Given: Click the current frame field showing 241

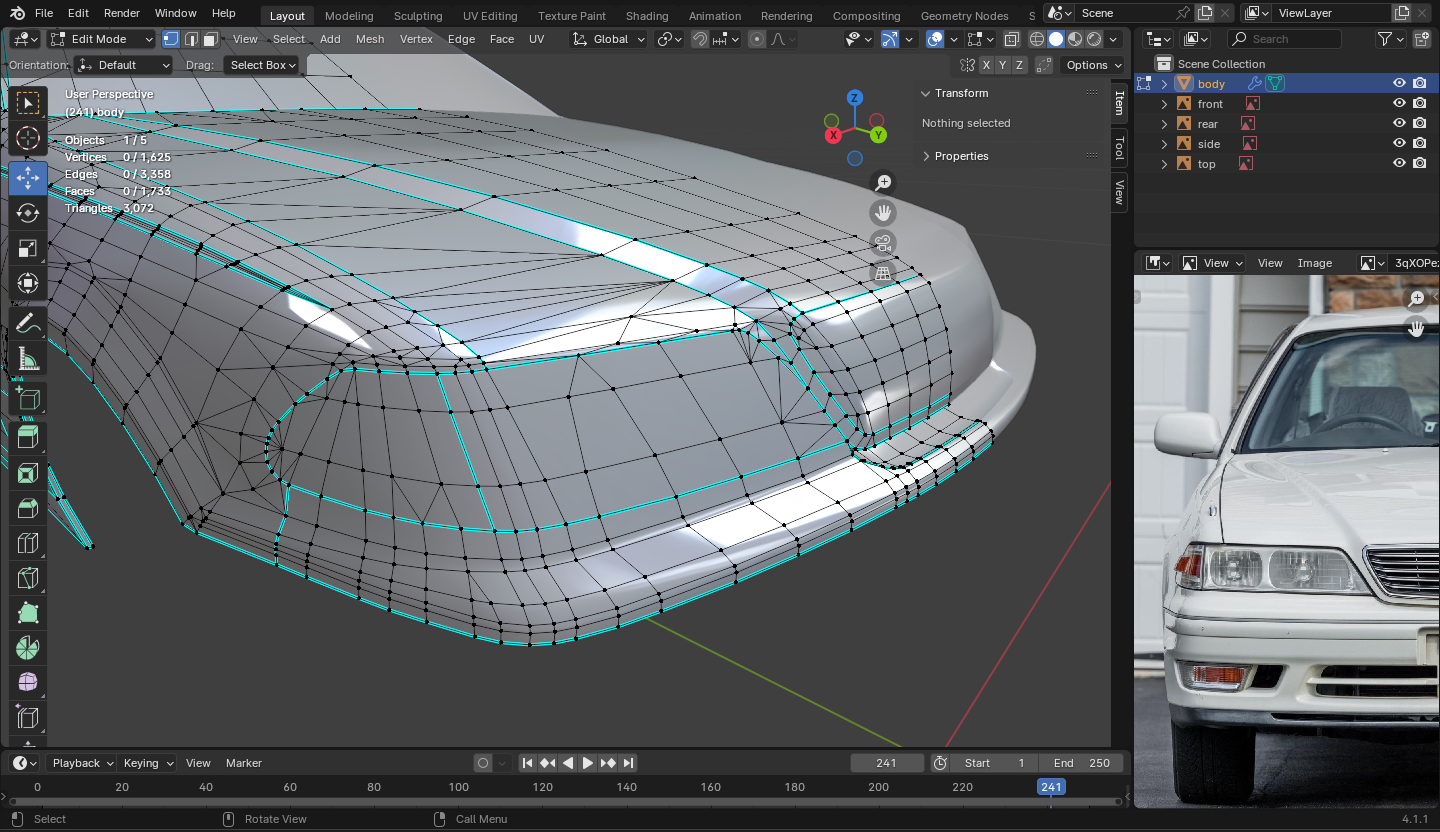Looking at the screenshot, I should pyautogui.click(x=887, y=763).
